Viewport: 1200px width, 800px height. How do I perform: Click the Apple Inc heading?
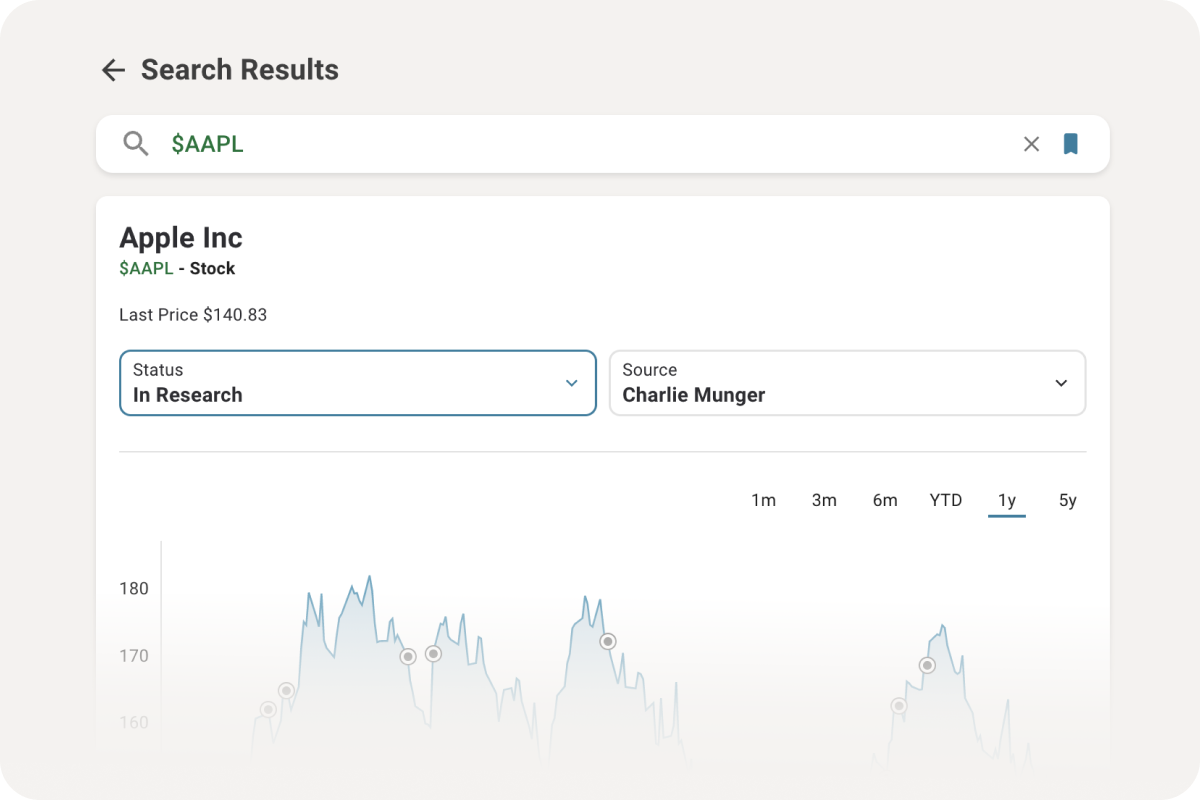coord(181,238)
